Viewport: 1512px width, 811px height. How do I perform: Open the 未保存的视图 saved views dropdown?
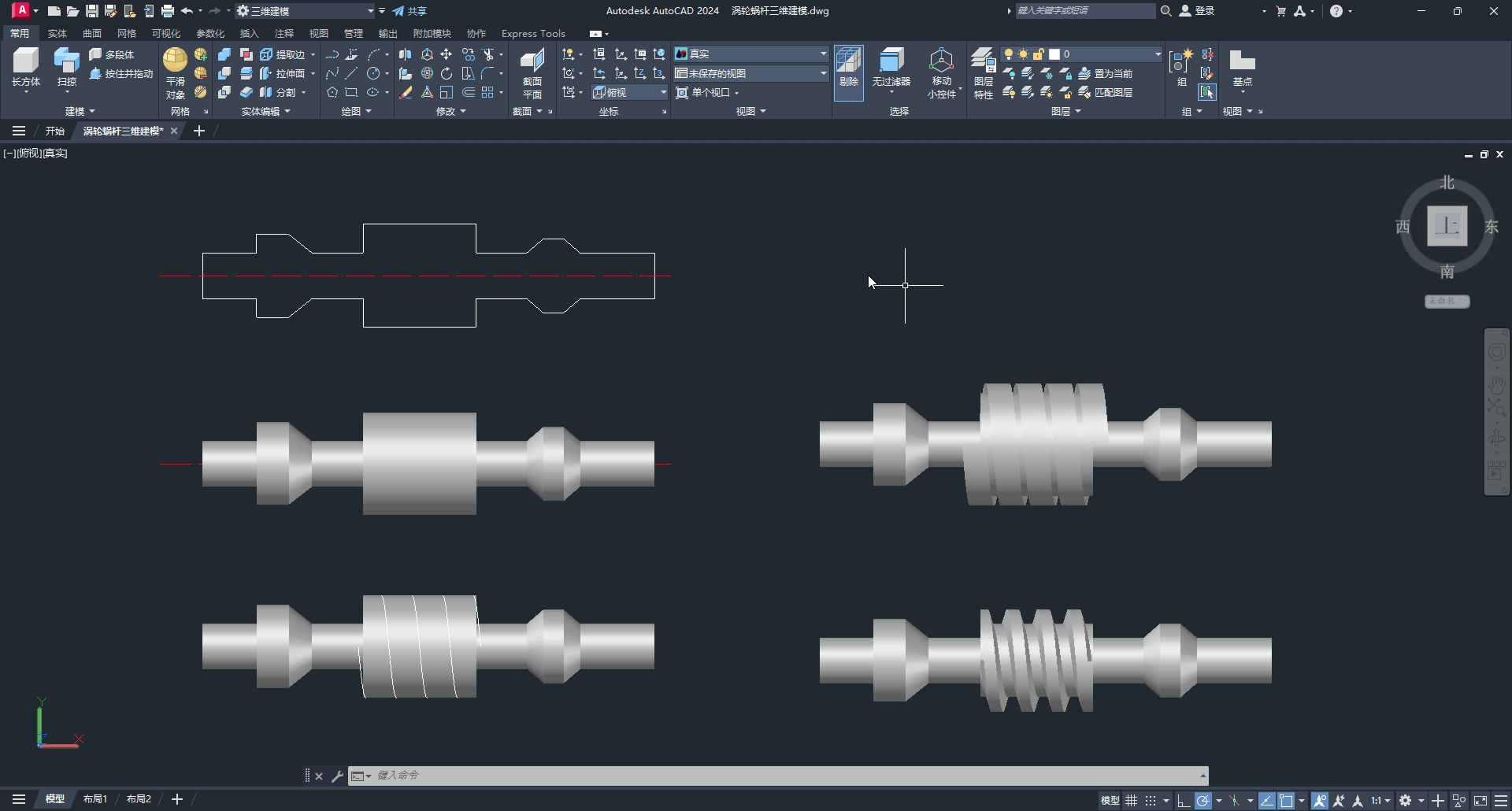click(x=750, y=73)
